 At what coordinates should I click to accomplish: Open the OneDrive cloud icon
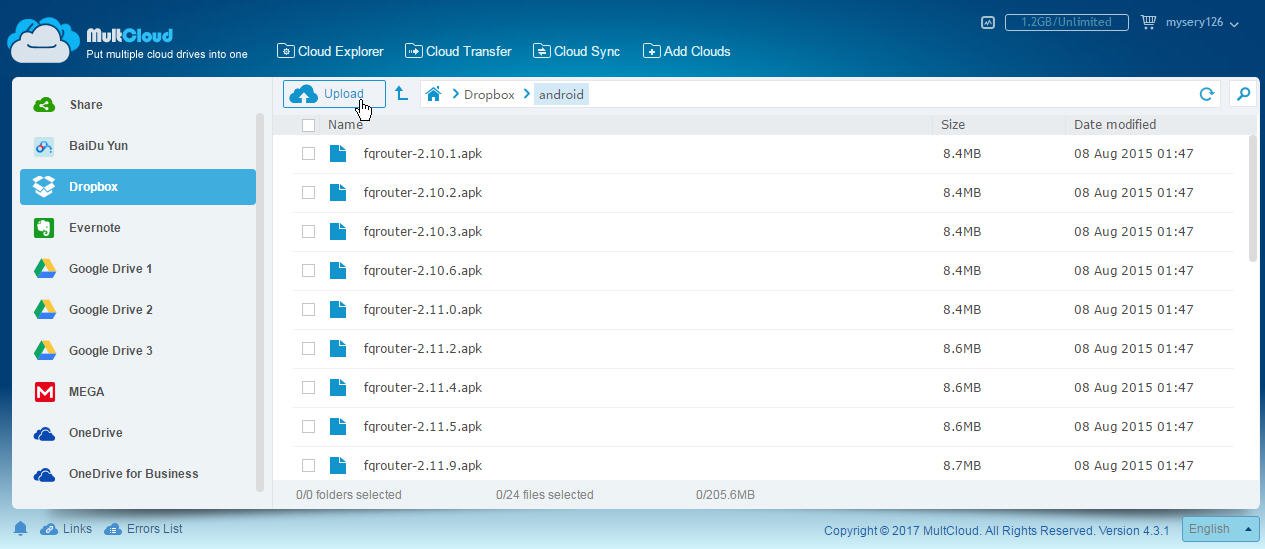[44, 433]
